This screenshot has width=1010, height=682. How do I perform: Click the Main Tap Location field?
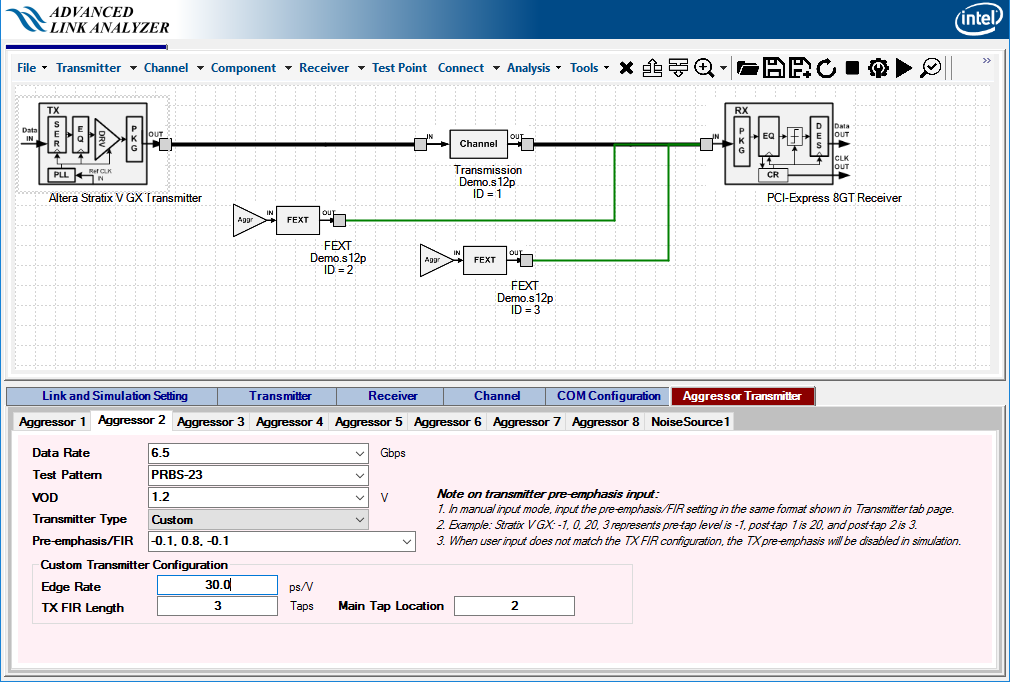(514, 606)
